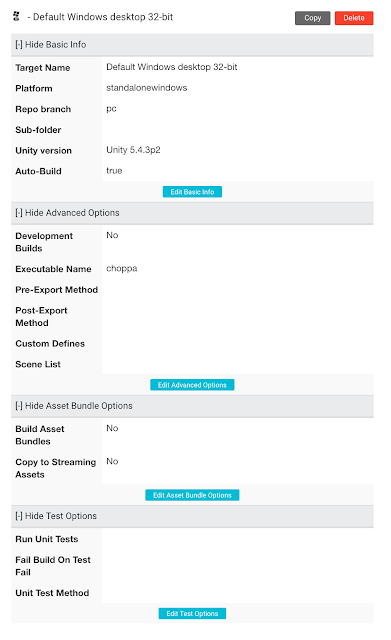Viewport: 391px width, 640px height.
Task: Open Edit Asset Bundle Options
Action: [x=192, y=495]
